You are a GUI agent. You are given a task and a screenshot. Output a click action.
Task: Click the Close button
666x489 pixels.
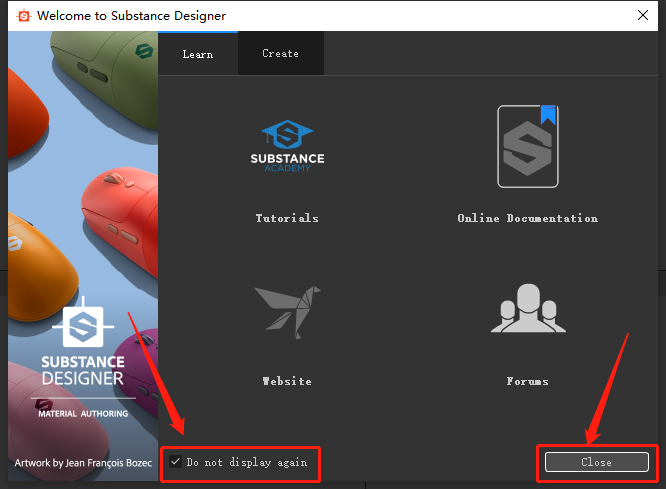coord(597,462)
